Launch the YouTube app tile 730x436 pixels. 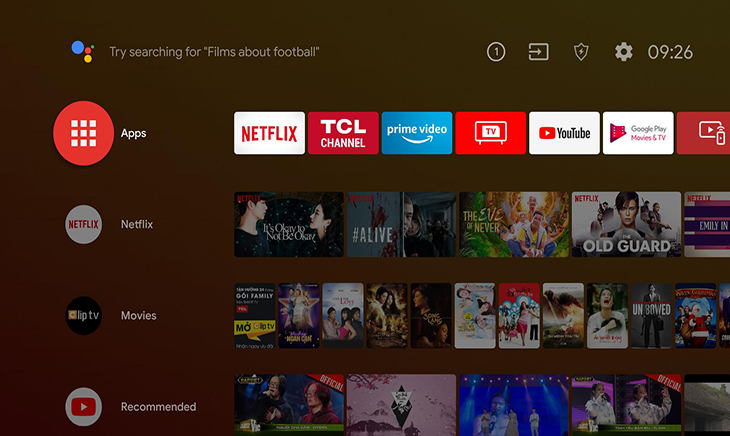[x=564, y=133]
